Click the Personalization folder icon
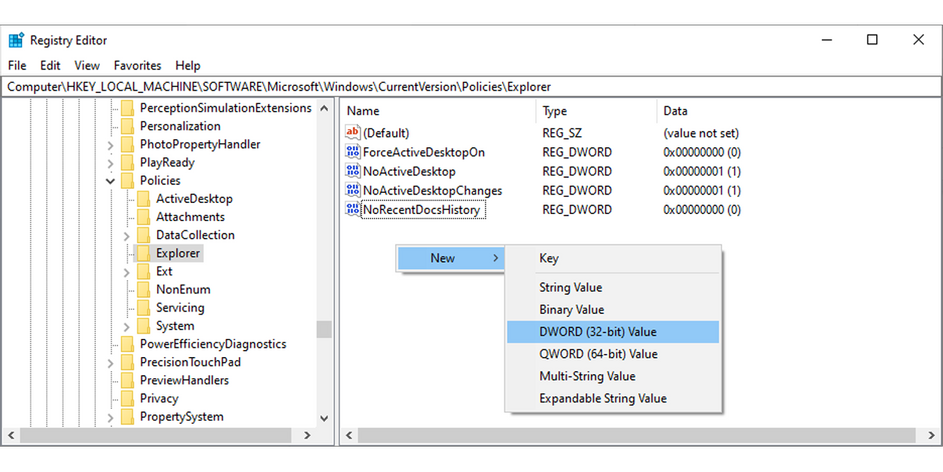Screen dimensions: 943x472 pyautogui.click(x=127, y=127)
